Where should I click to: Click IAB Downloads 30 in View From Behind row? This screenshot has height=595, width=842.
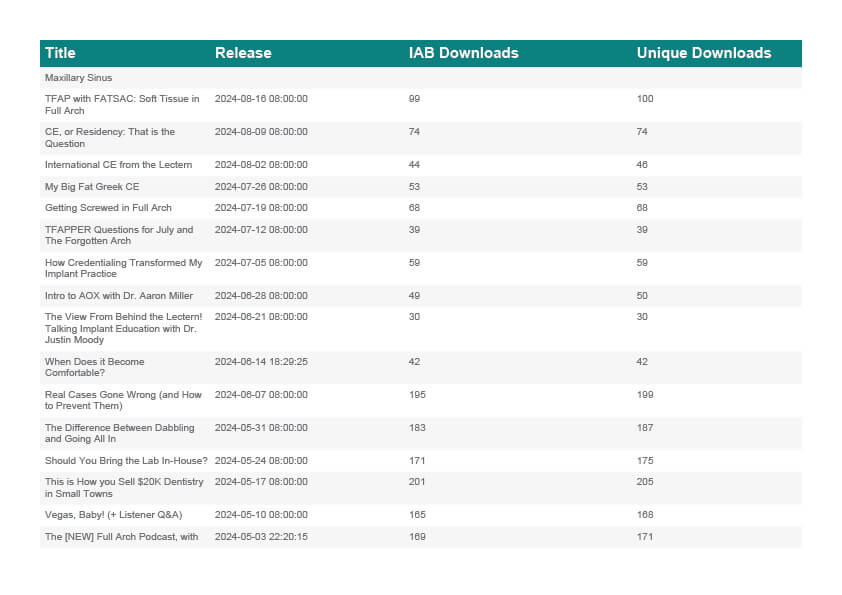click(414, 317)
